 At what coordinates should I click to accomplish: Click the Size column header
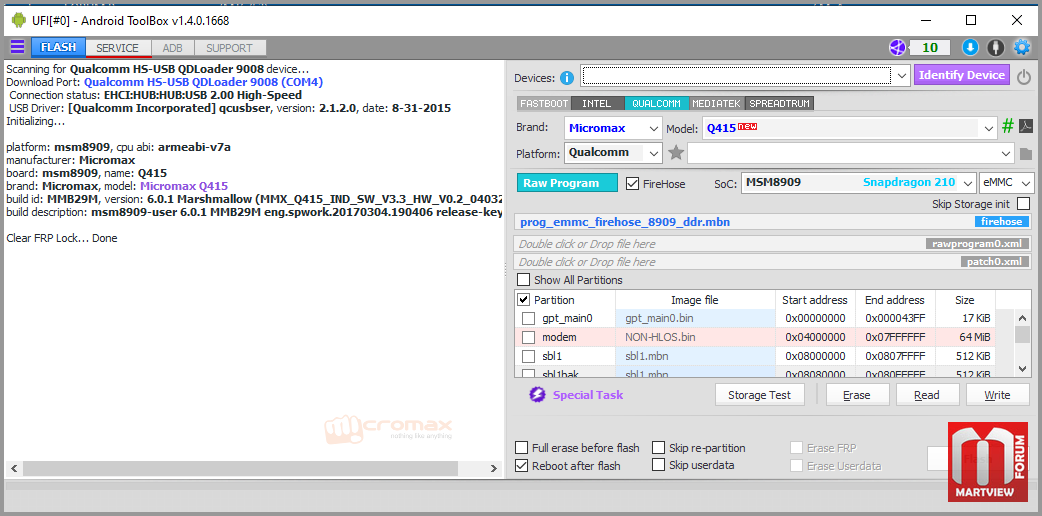(965, 300)
